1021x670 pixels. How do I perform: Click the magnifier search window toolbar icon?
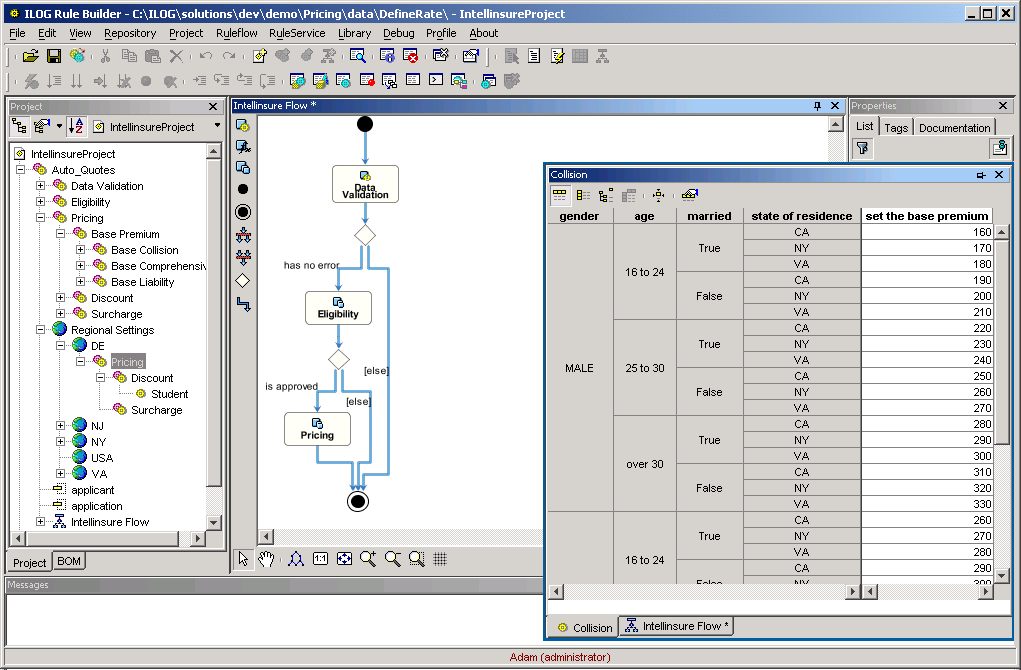coord(357,57)
